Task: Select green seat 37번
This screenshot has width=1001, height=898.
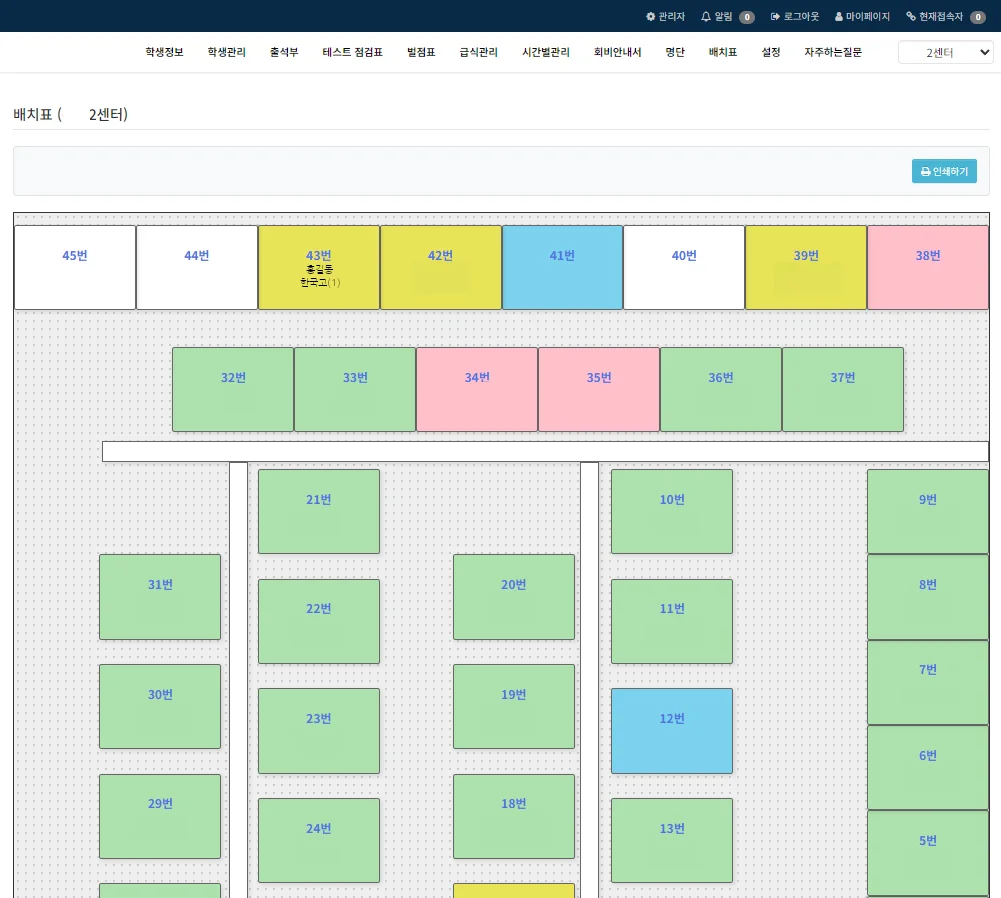Action: coord(843,389)
